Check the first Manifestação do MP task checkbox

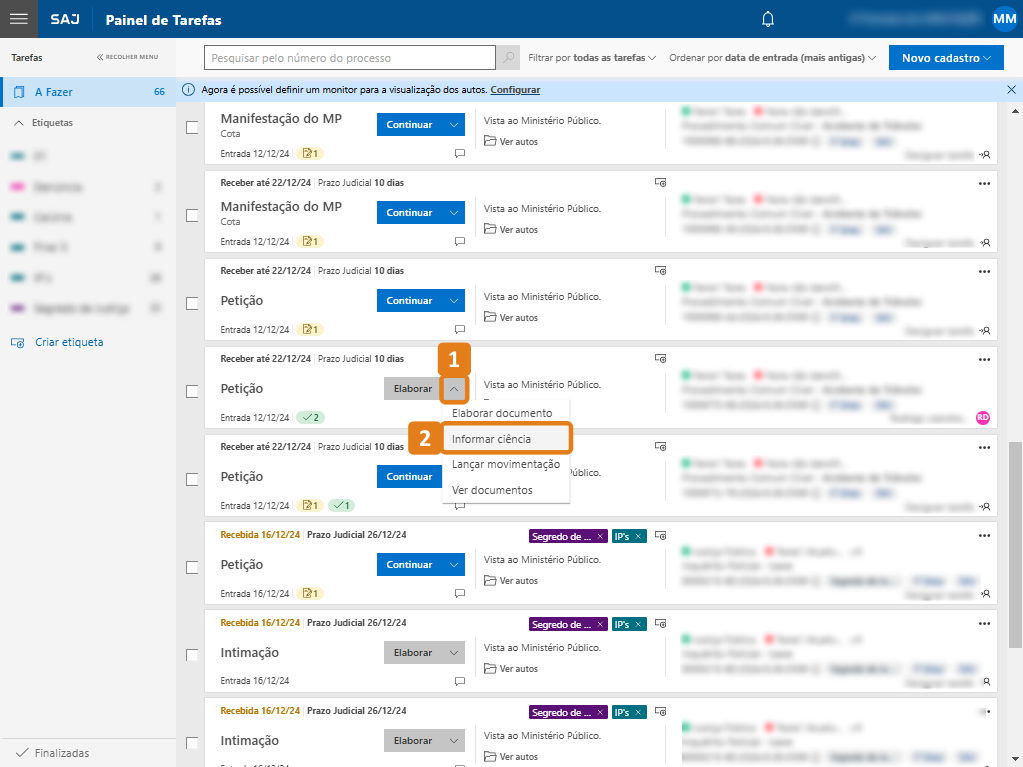[193, 127]
